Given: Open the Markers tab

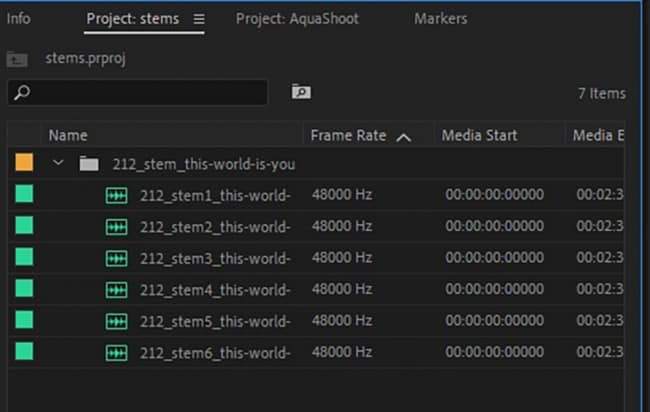Looking at the screenshot, I should coord(439,18).
